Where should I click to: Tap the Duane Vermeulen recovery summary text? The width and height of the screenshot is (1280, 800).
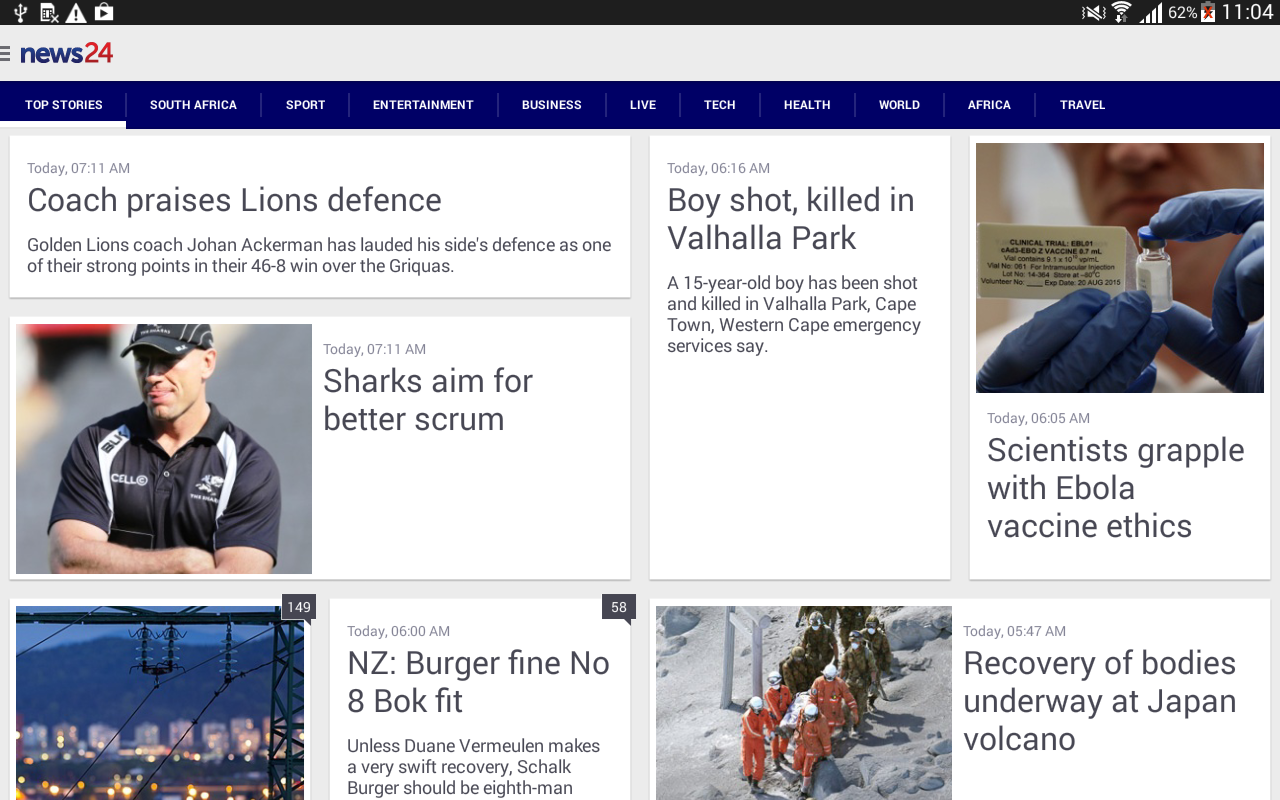pos(474,767)
